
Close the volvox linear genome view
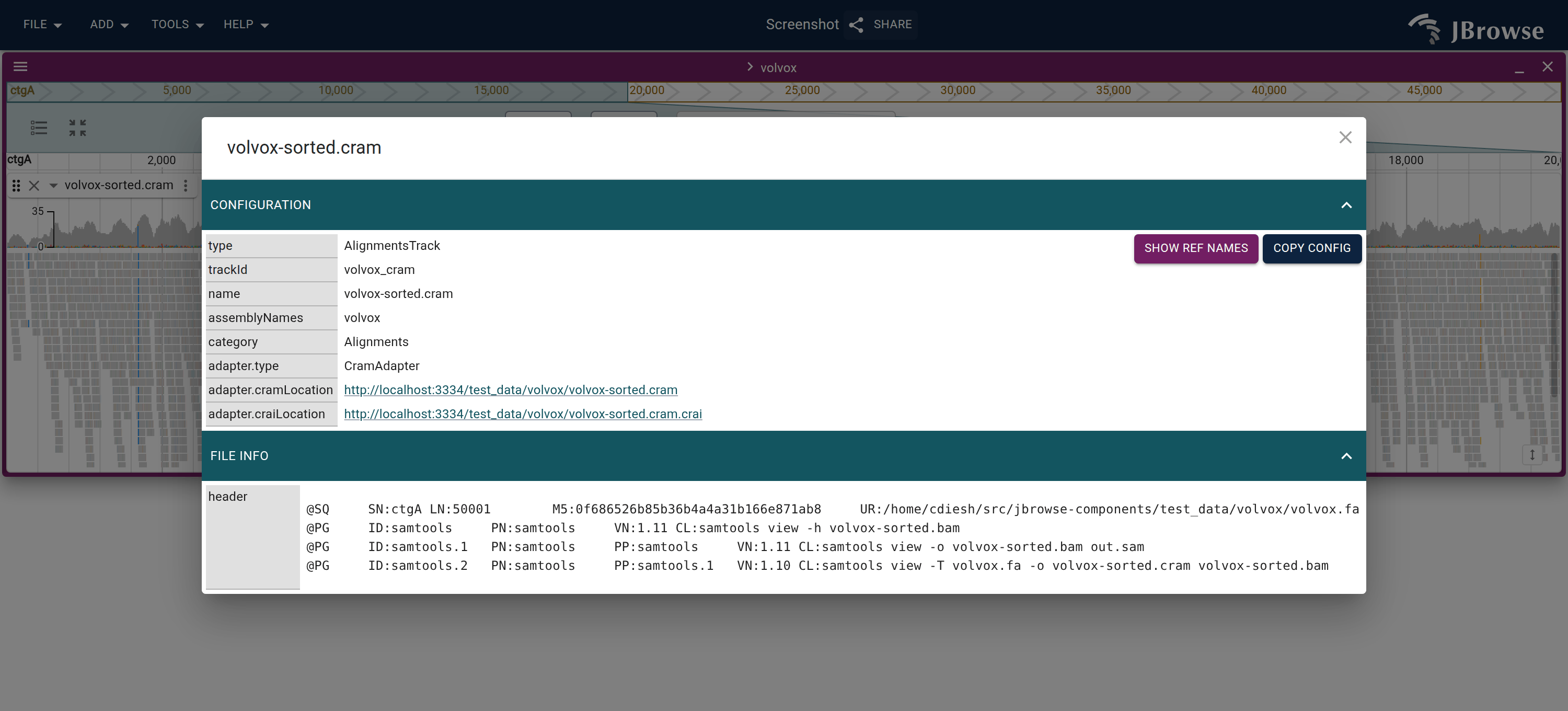click(x=1547, y=67)
